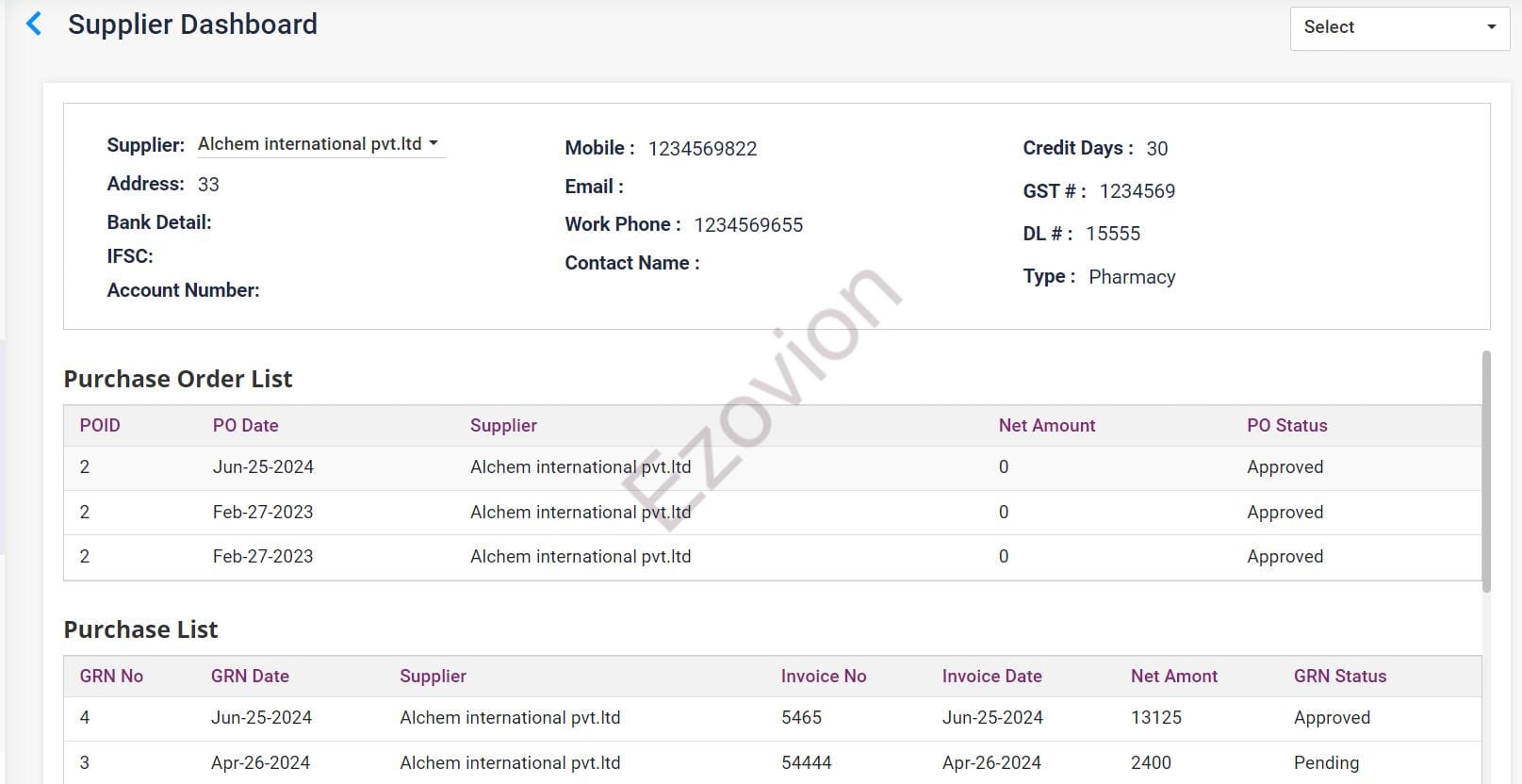The height and width of the screenshot is (784, 1522).
Task: Click the Invoice Date column header
Action: pyautogui.click(x=991, y=677)
